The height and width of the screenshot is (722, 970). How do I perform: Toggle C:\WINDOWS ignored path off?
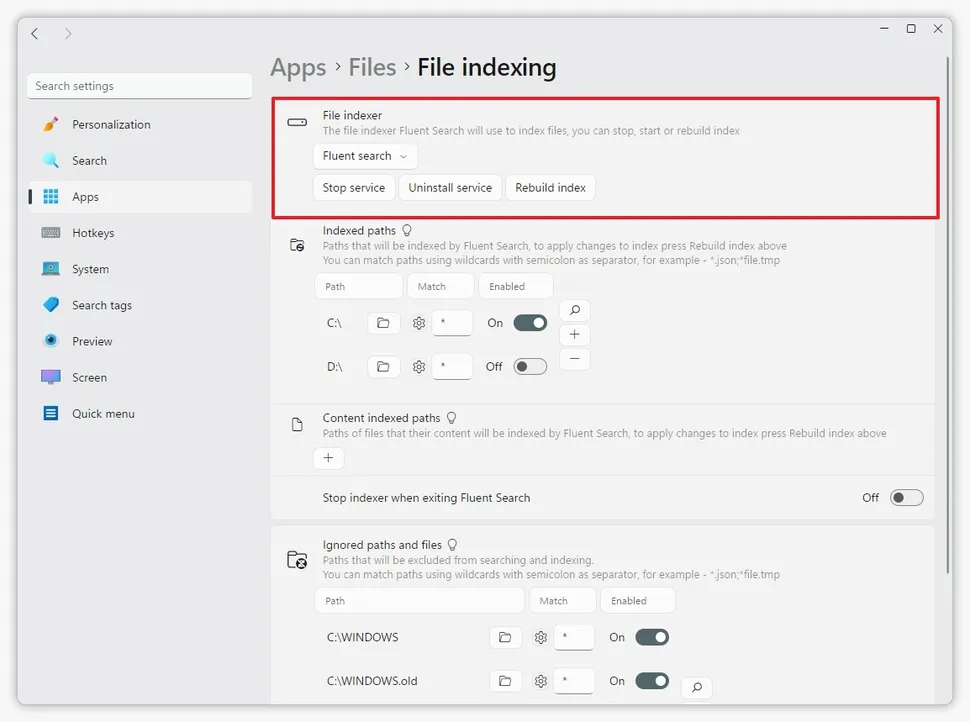(652, 637)
